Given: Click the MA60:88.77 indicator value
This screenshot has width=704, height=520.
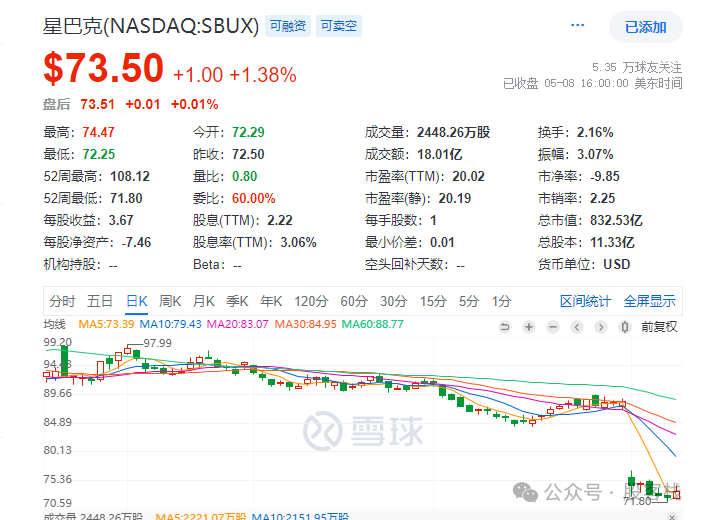Looking at the screenshot, I should (x=373, y=324).
